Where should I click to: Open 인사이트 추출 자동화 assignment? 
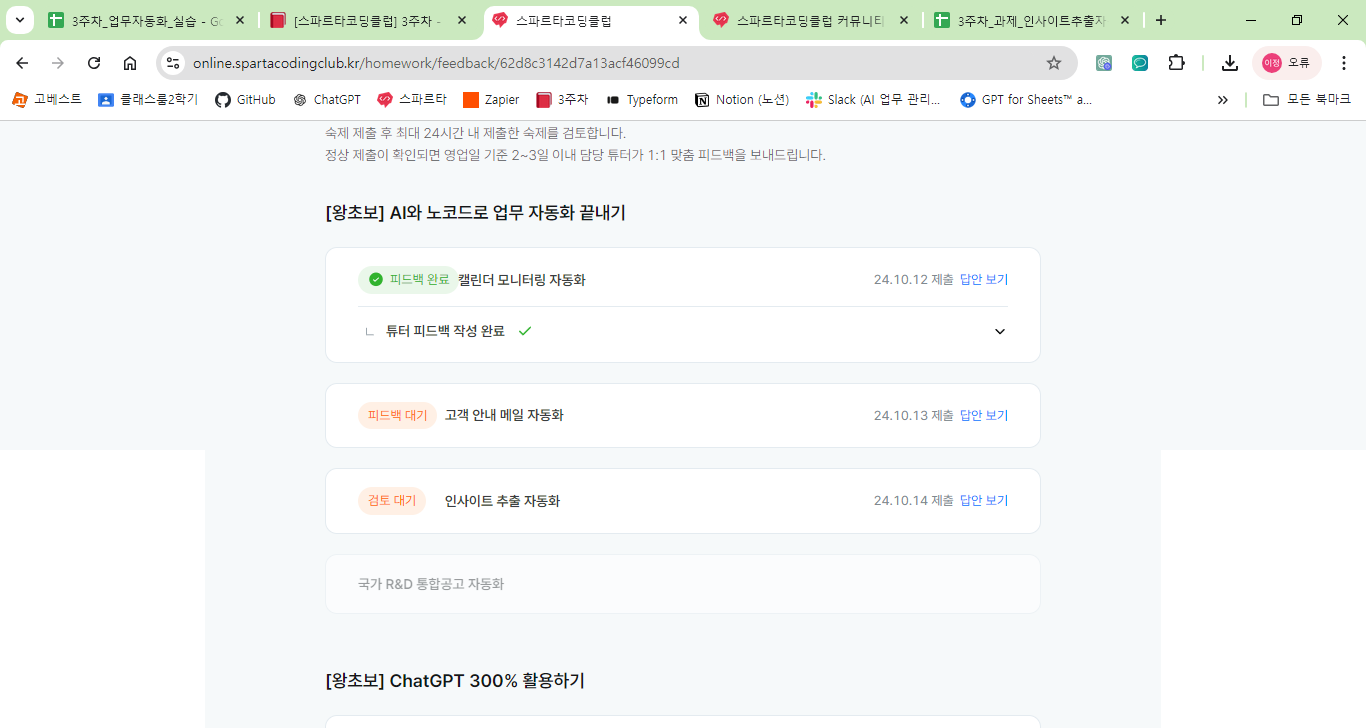pos(502,501)
